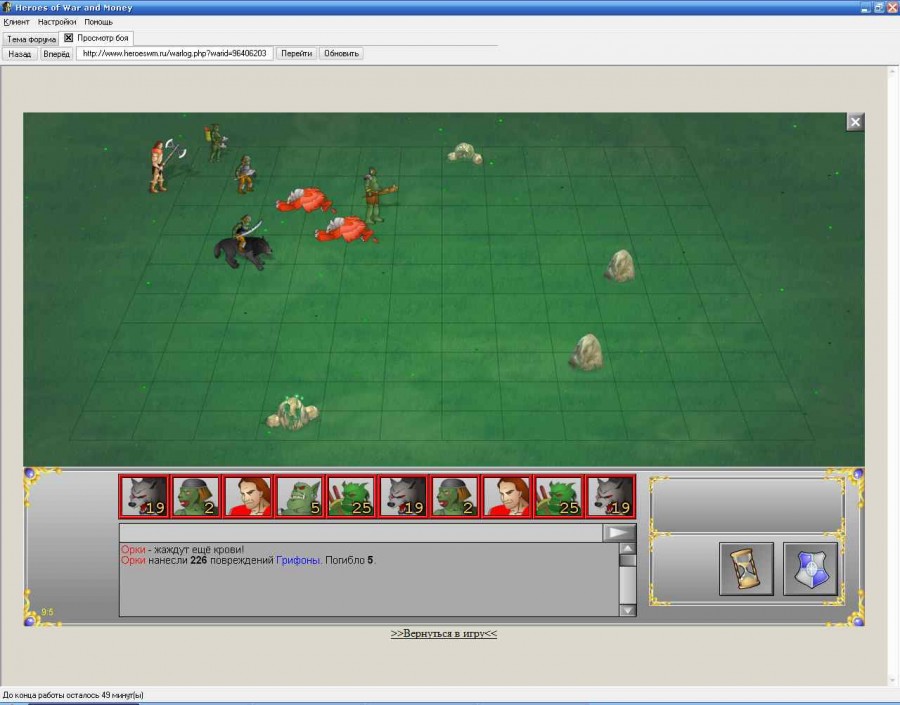Screen dimensions: 900x705
Task: Click the second hero portrait in queue
Action: (x=507, y=496)
